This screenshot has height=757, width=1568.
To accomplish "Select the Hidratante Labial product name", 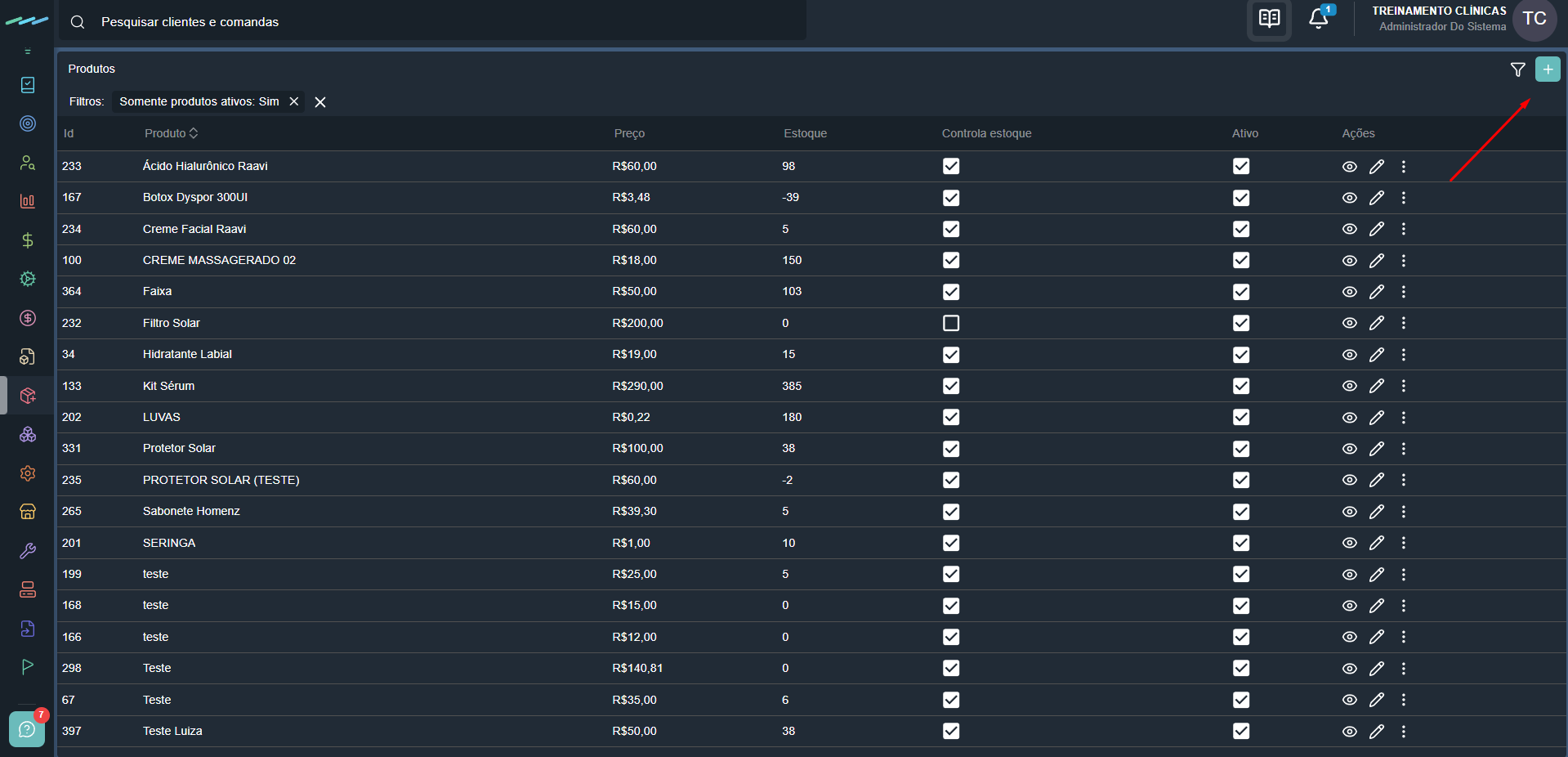I will (187, 354).
